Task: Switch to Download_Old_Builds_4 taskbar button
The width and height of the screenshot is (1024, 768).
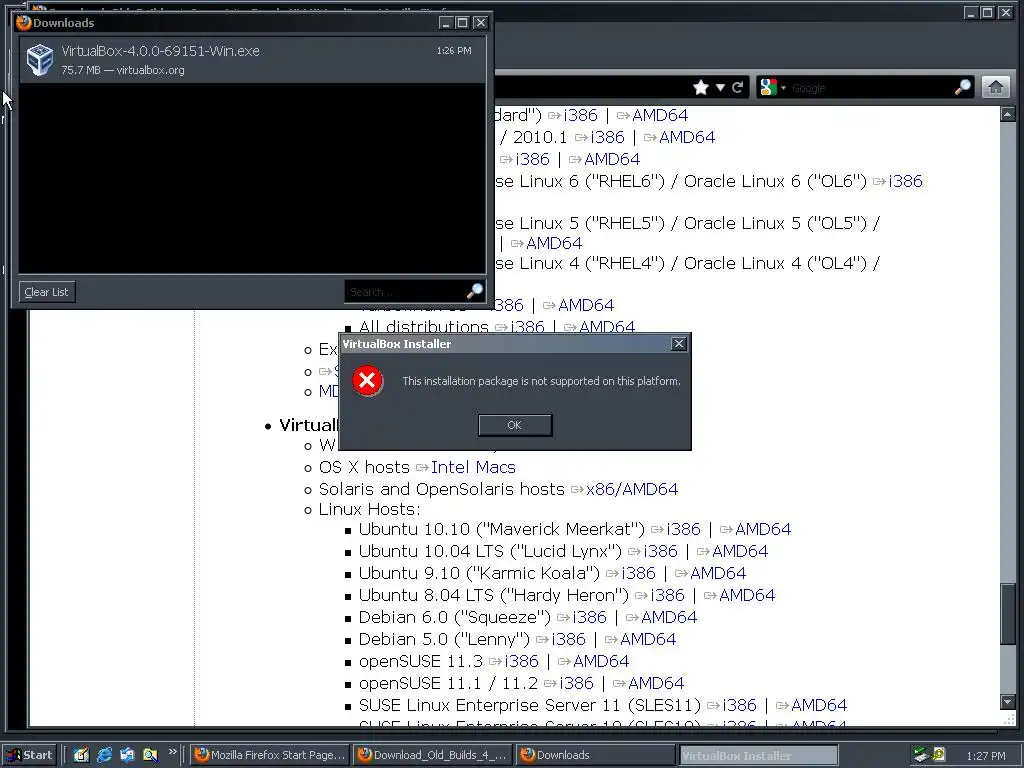Action: 432,755
